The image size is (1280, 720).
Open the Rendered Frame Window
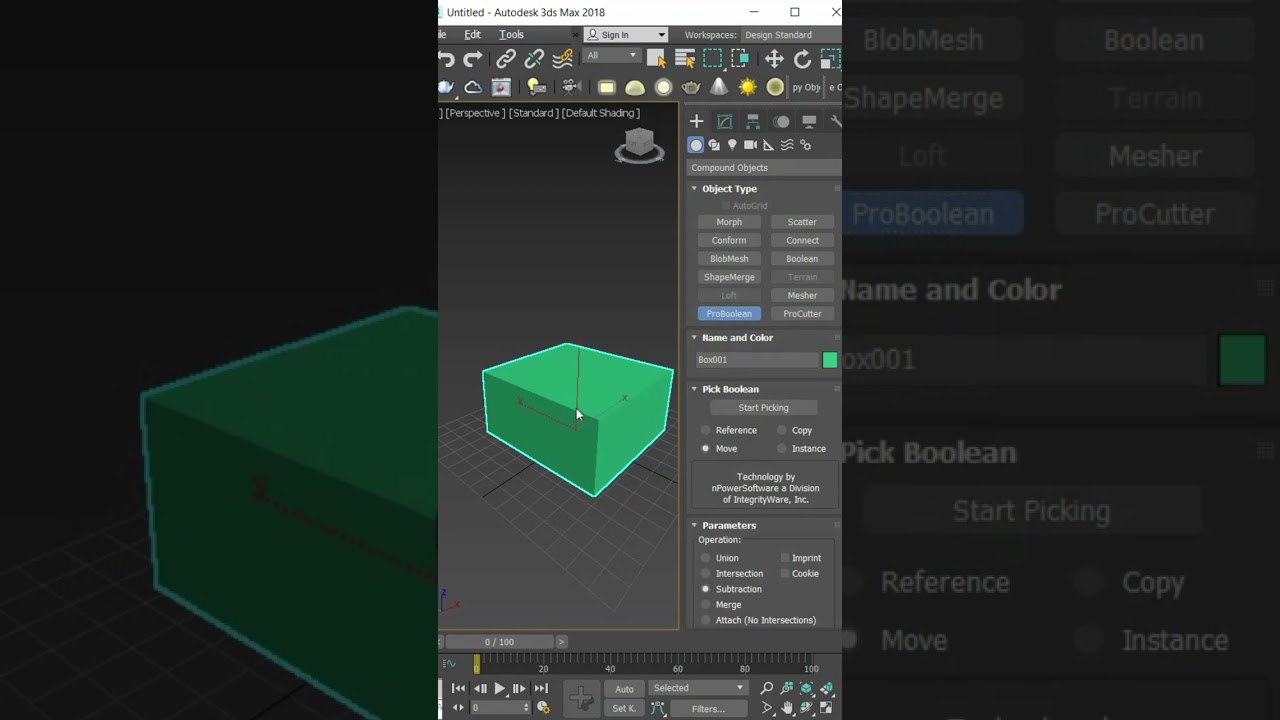point(501,87)
